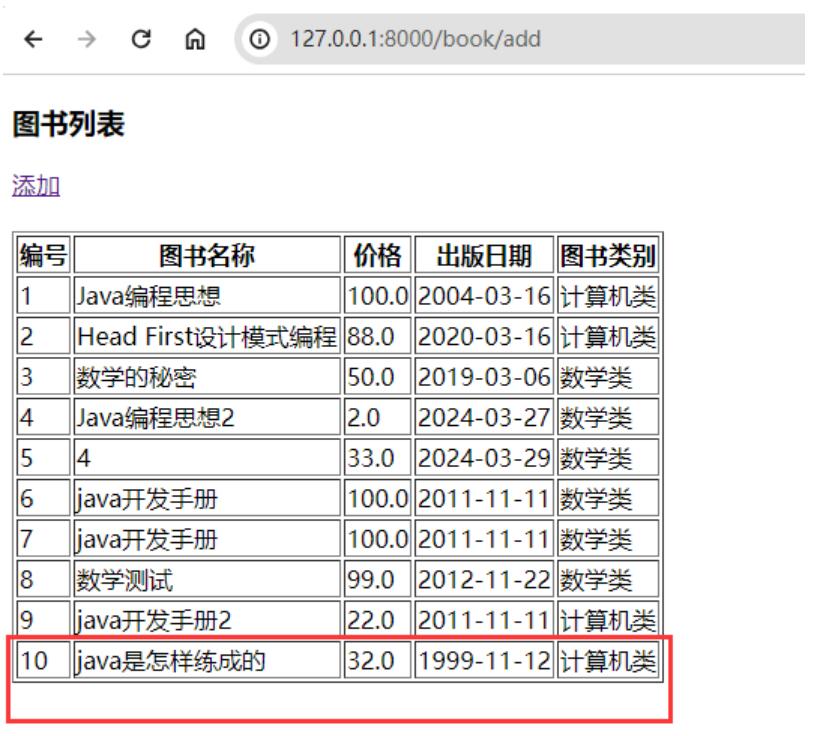The height and width of the screenshot is (736, 823).
Task: Click the date 2004-03-16
Action: tap(484, 296)
